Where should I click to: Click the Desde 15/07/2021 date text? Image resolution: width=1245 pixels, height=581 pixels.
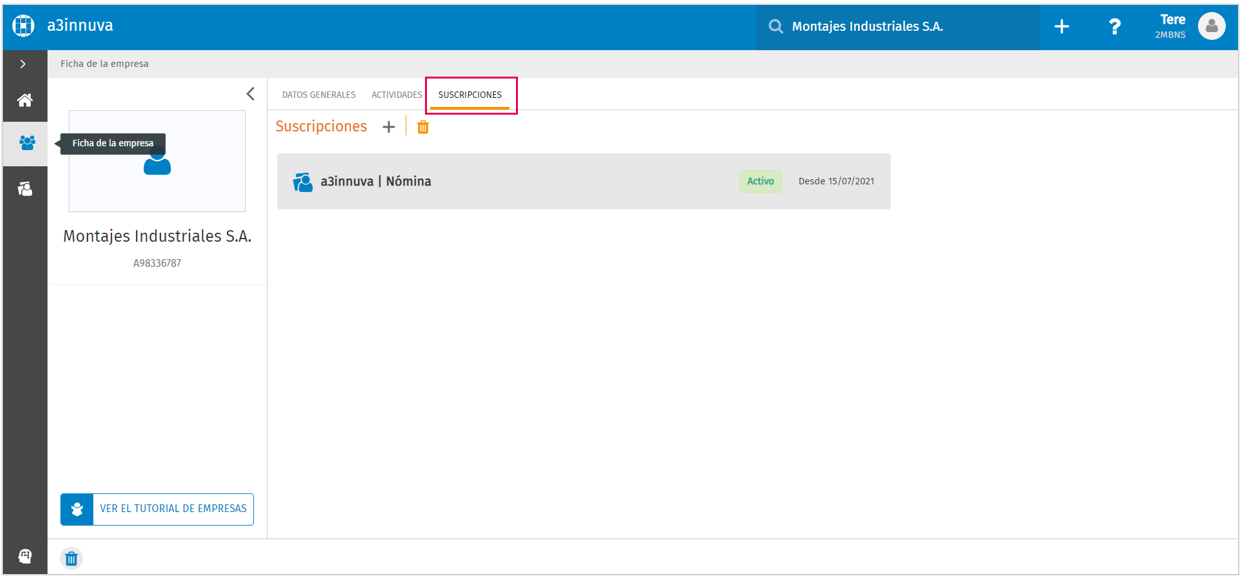click(x=836, y=181)
